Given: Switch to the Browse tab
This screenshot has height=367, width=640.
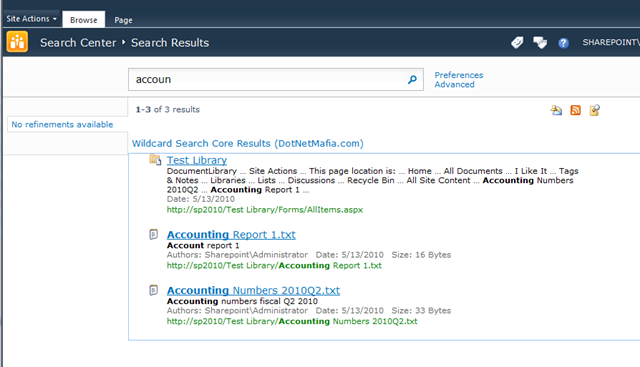Looking at the screenshot, I should coord(84,20).
